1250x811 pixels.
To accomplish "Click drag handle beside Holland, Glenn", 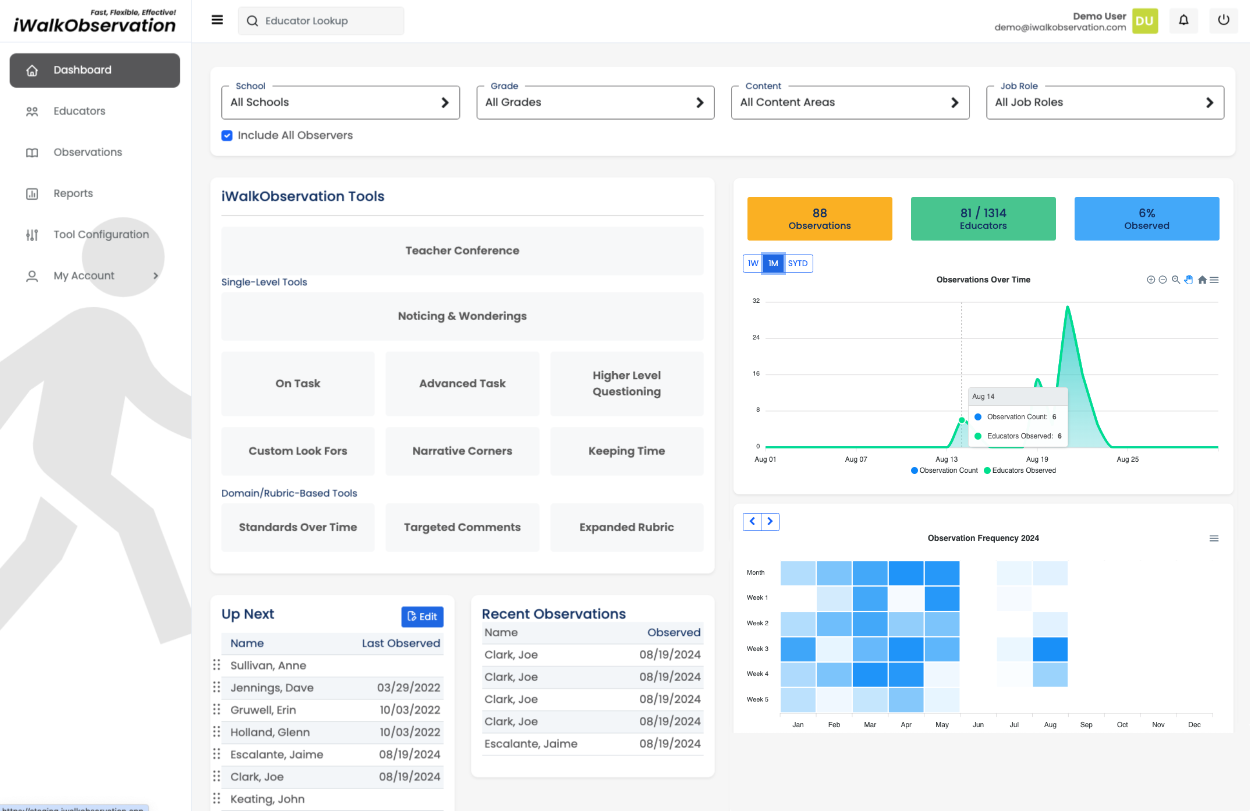I will 216,732.
